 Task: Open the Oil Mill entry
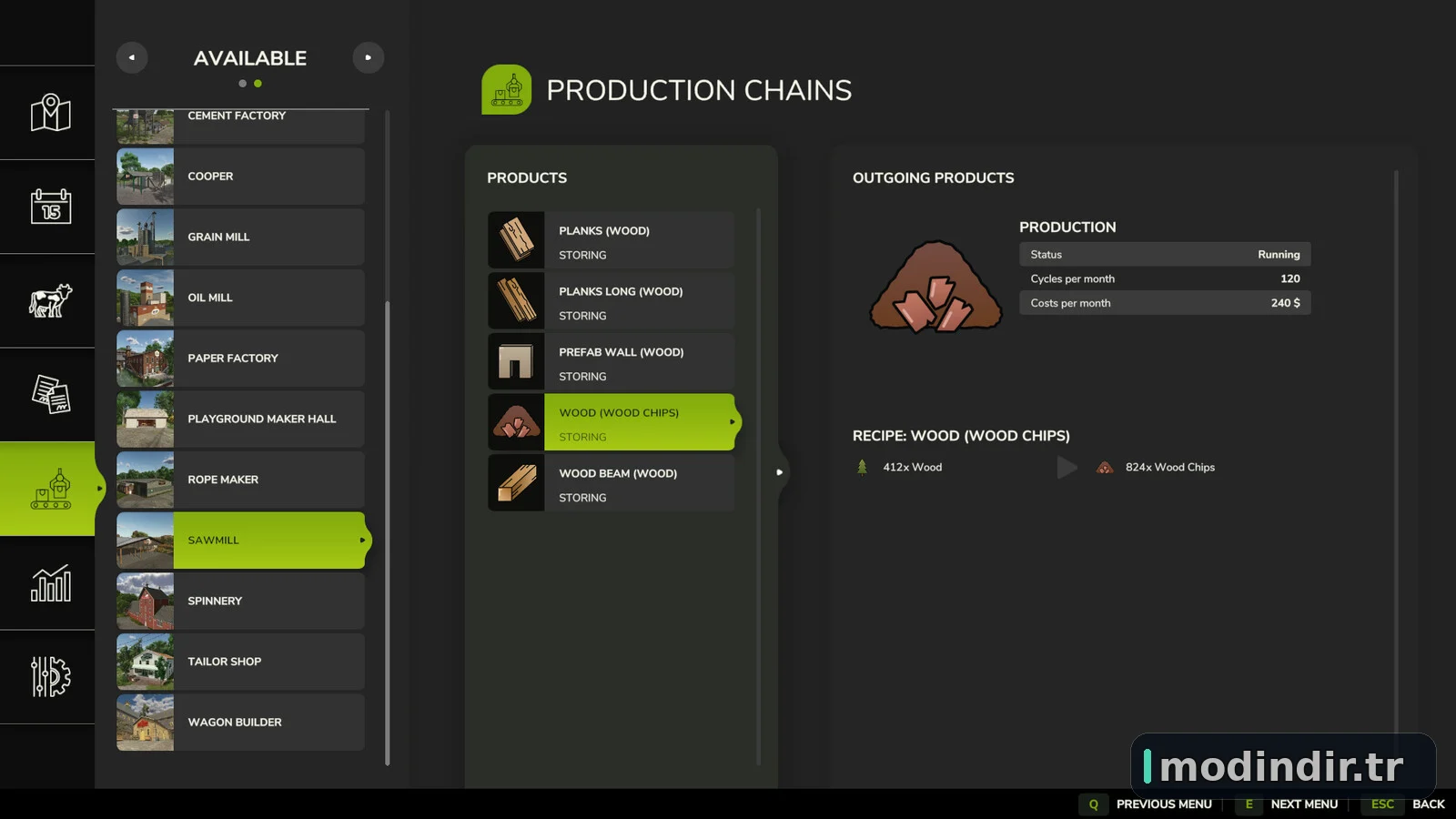point(240,298)
